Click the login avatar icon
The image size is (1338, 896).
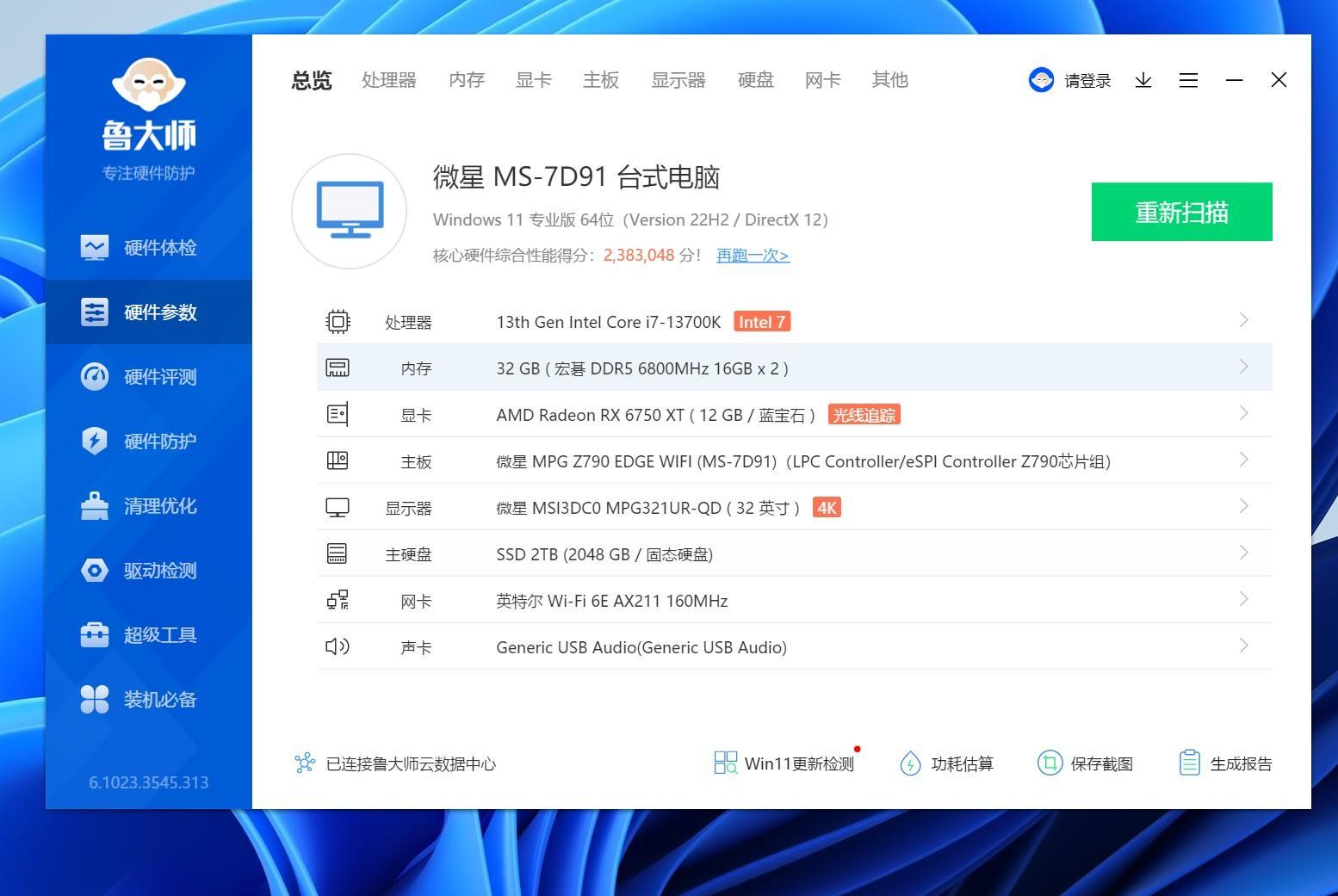point(1042,80)
